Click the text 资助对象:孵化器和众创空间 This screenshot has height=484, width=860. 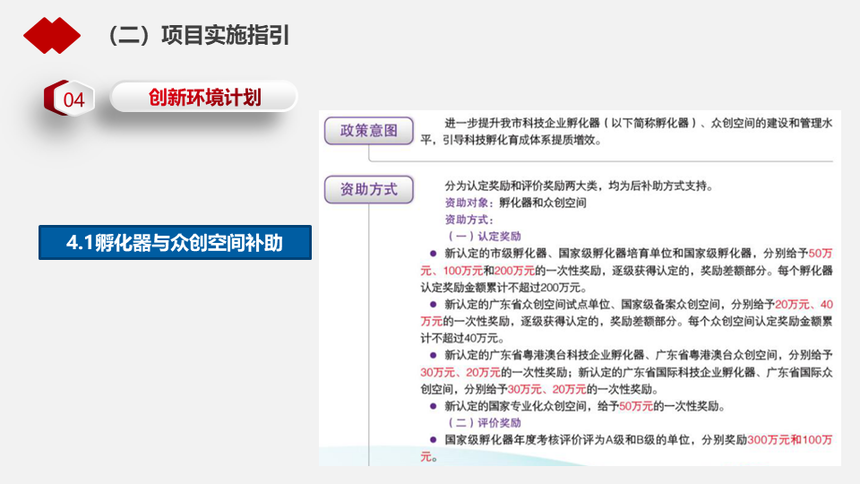point(516,203)
